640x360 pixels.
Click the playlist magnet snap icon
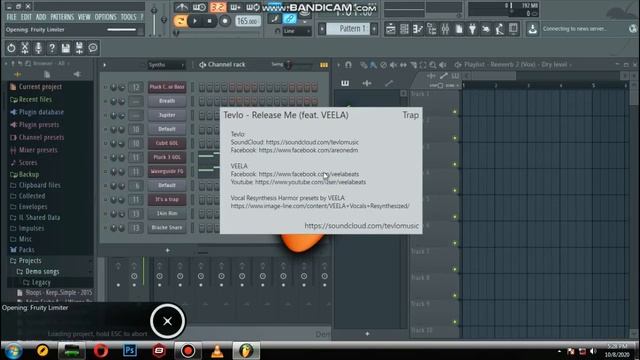(348, 65)
